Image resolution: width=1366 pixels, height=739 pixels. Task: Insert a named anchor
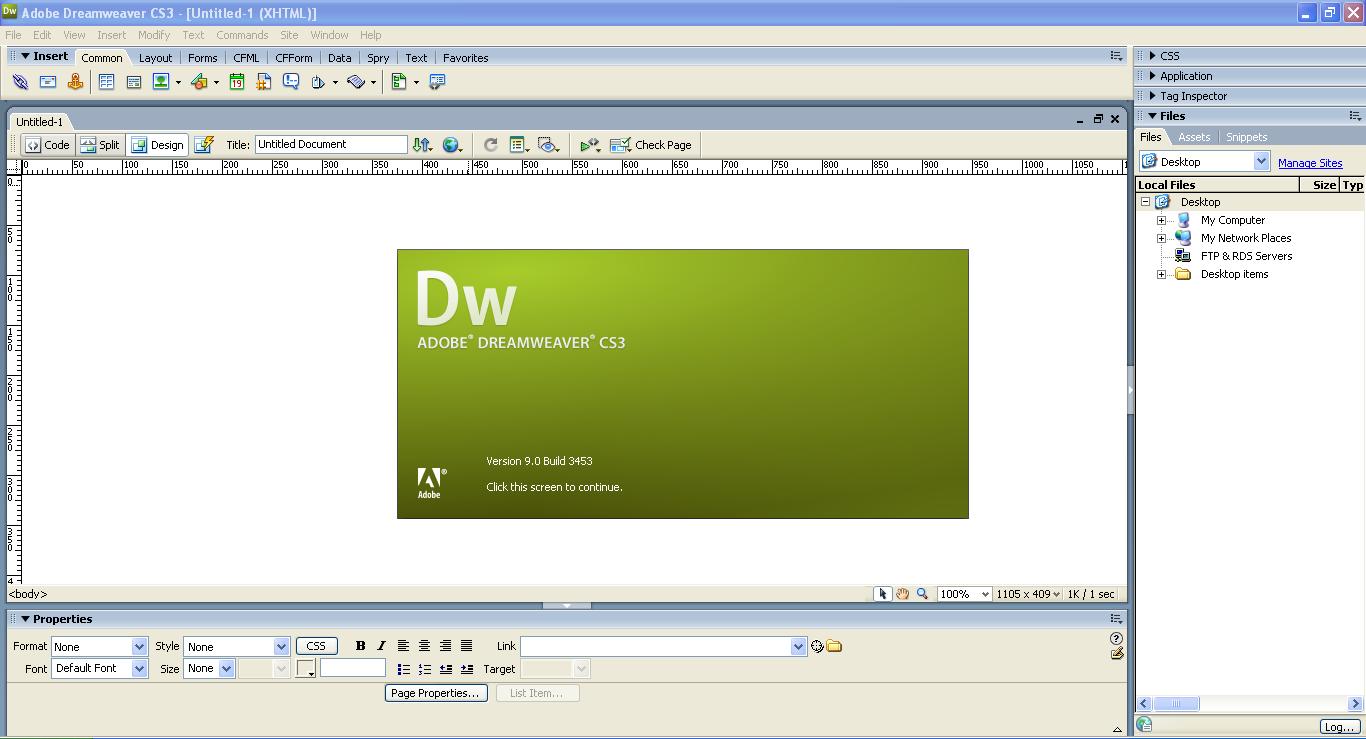(75, 82)
